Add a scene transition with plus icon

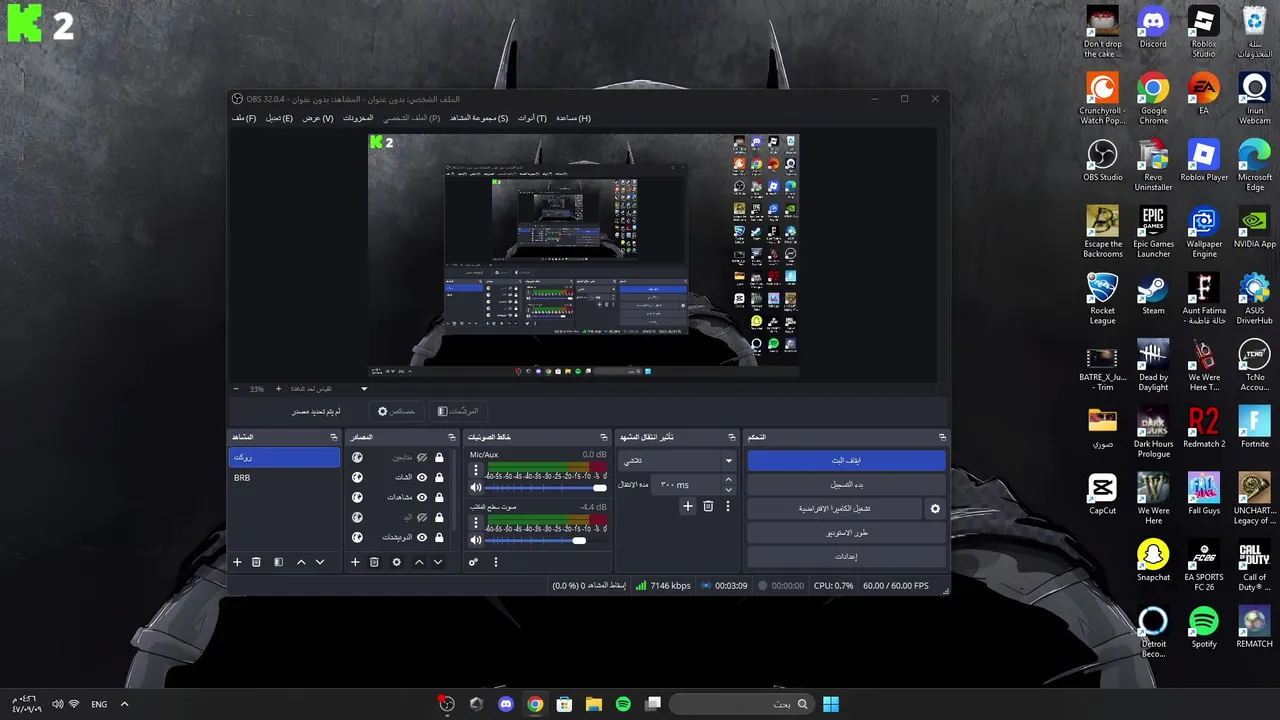(688, 506)
